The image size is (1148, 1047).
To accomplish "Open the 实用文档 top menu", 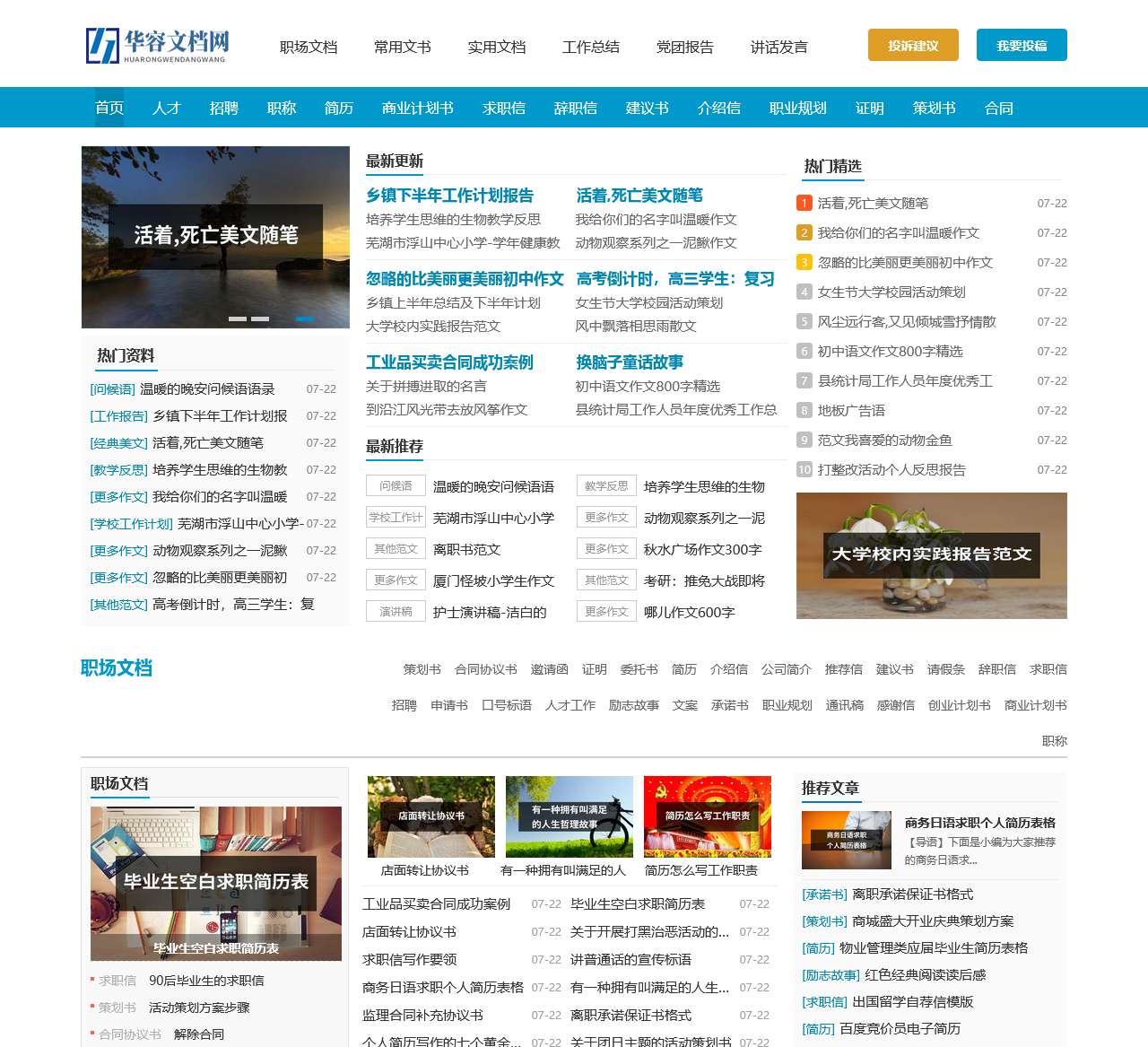I will [497, 47].
